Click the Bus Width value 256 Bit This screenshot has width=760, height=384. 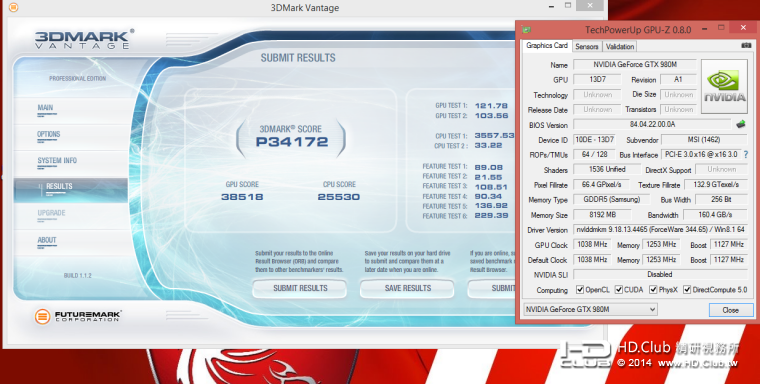pos(722,199)
